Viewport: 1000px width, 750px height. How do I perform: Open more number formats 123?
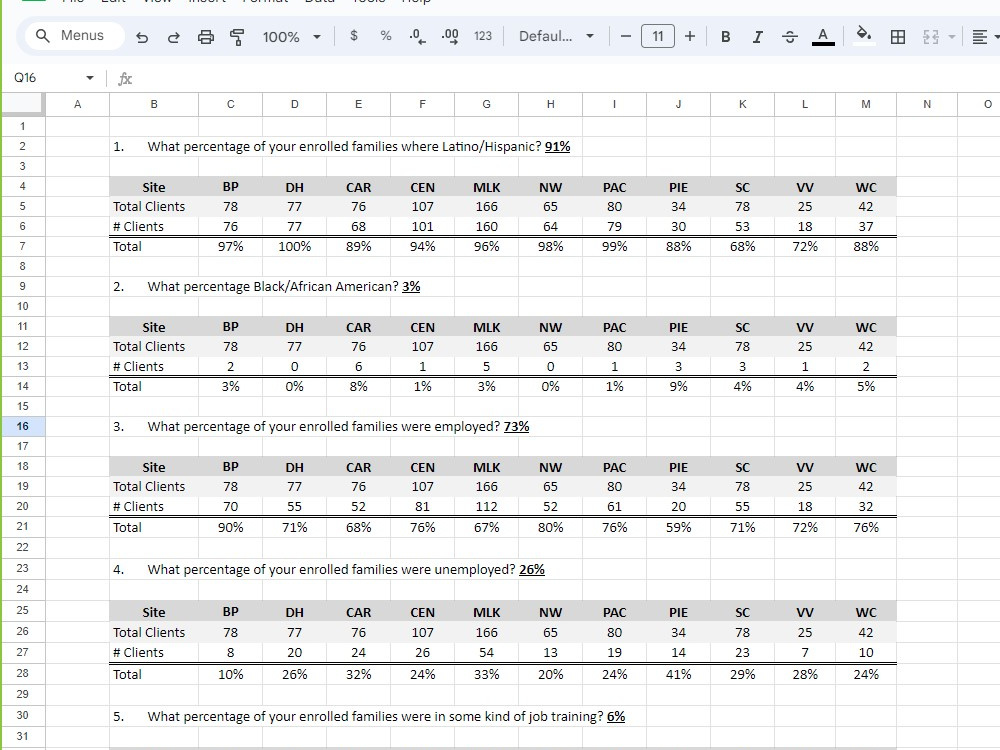[483, 36]
